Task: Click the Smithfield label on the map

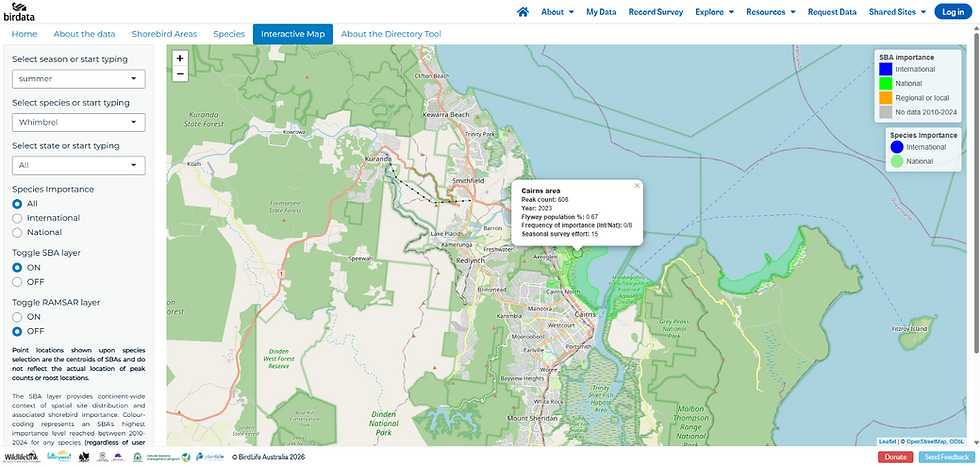Action: tap(468, 181)
